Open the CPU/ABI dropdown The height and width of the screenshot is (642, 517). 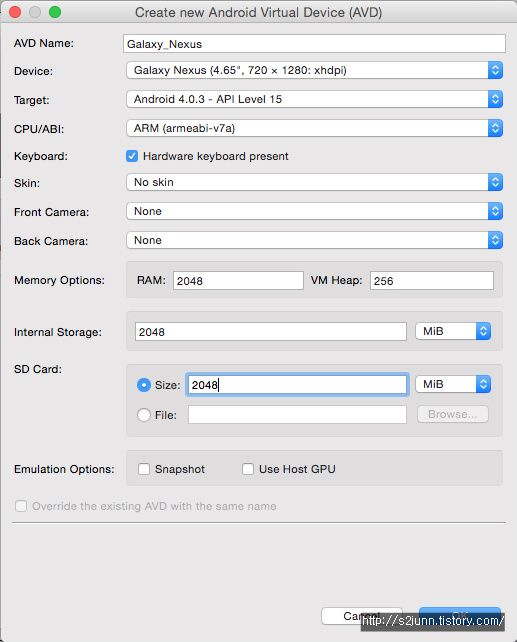point(314,129)
